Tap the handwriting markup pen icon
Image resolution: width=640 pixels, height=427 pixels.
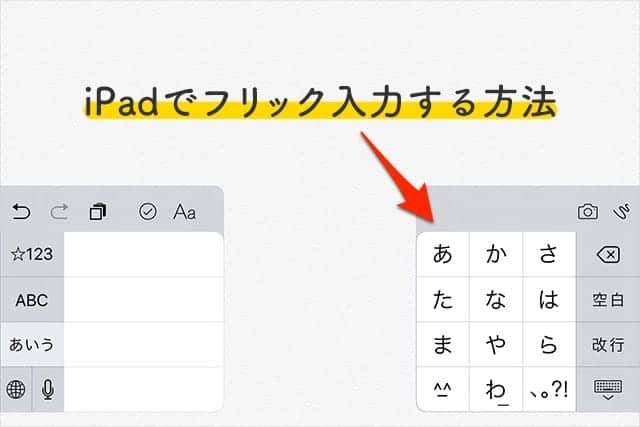click(x=622, y=211)
